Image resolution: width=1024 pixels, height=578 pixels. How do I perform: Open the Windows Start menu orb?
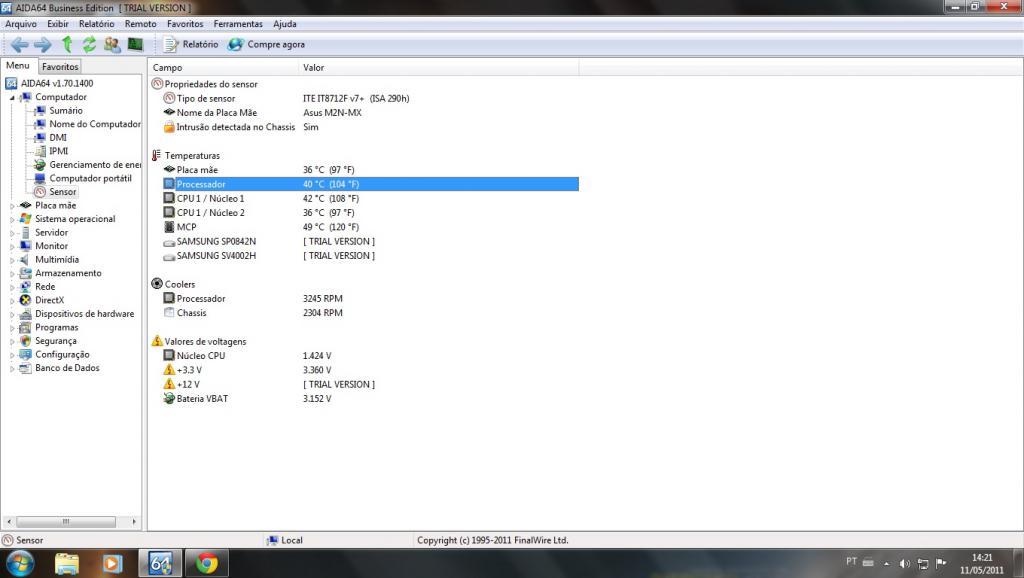pyautogui.click(x=19, y=563)
